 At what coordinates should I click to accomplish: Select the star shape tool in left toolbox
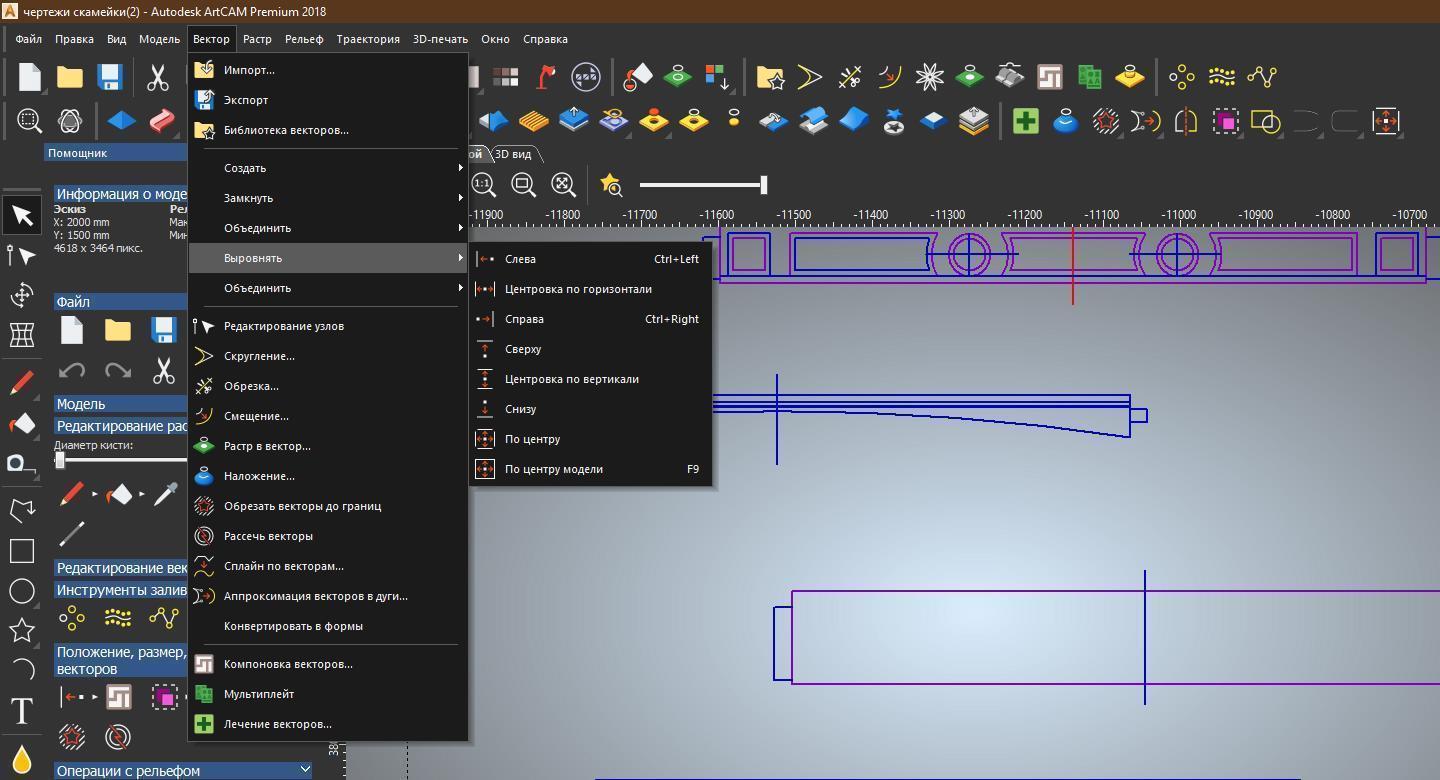pyautogui.click(x=22, y=630)
